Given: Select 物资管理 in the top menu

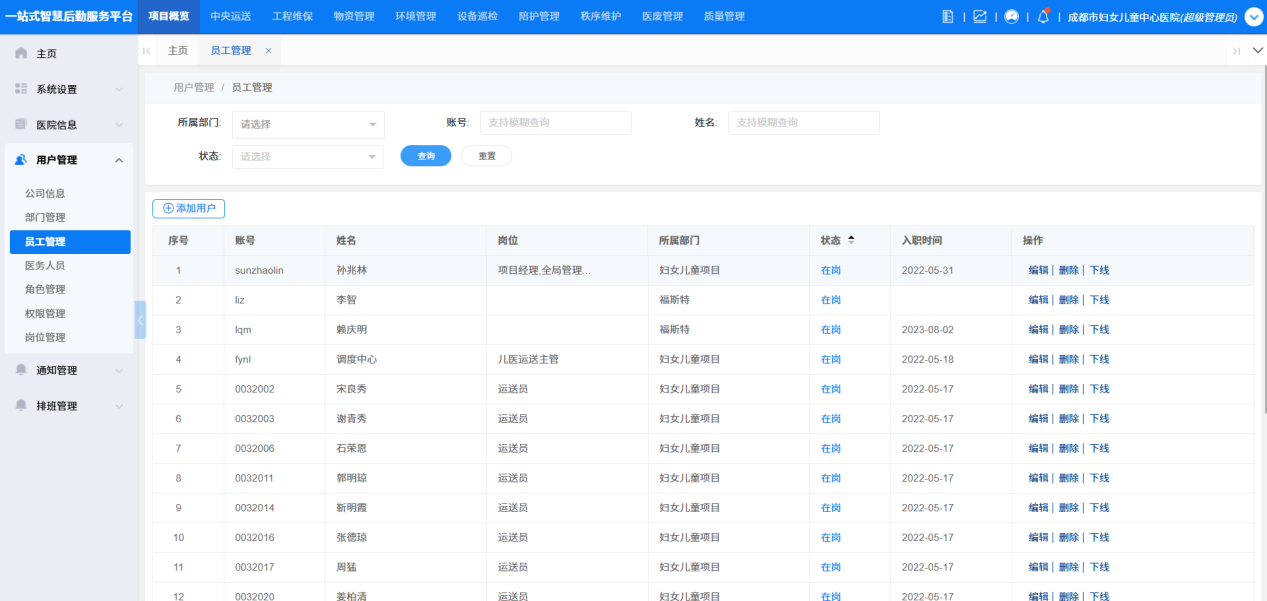Looking at the screenshot, I should (353, 17).
